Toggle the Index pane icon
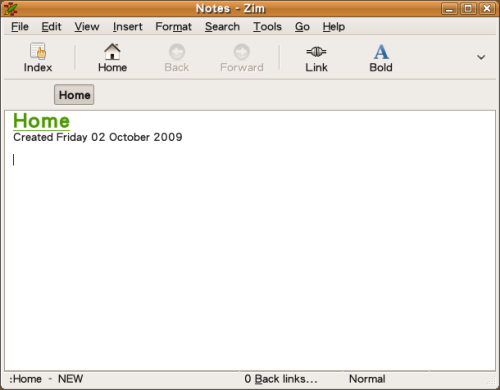 pos(38,52)
